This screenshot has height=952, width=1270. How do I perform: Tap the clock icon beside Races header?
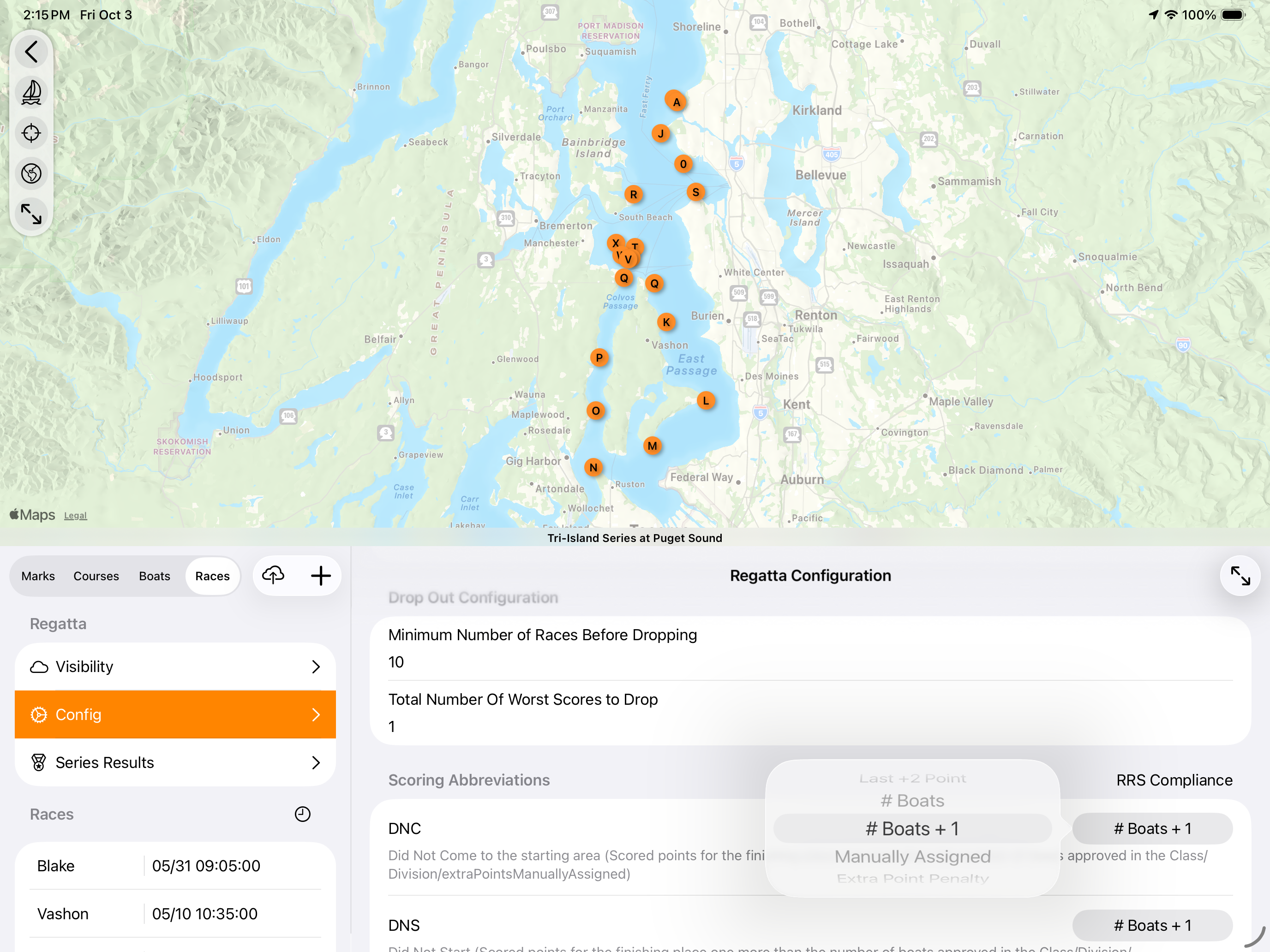pos(303,814)
